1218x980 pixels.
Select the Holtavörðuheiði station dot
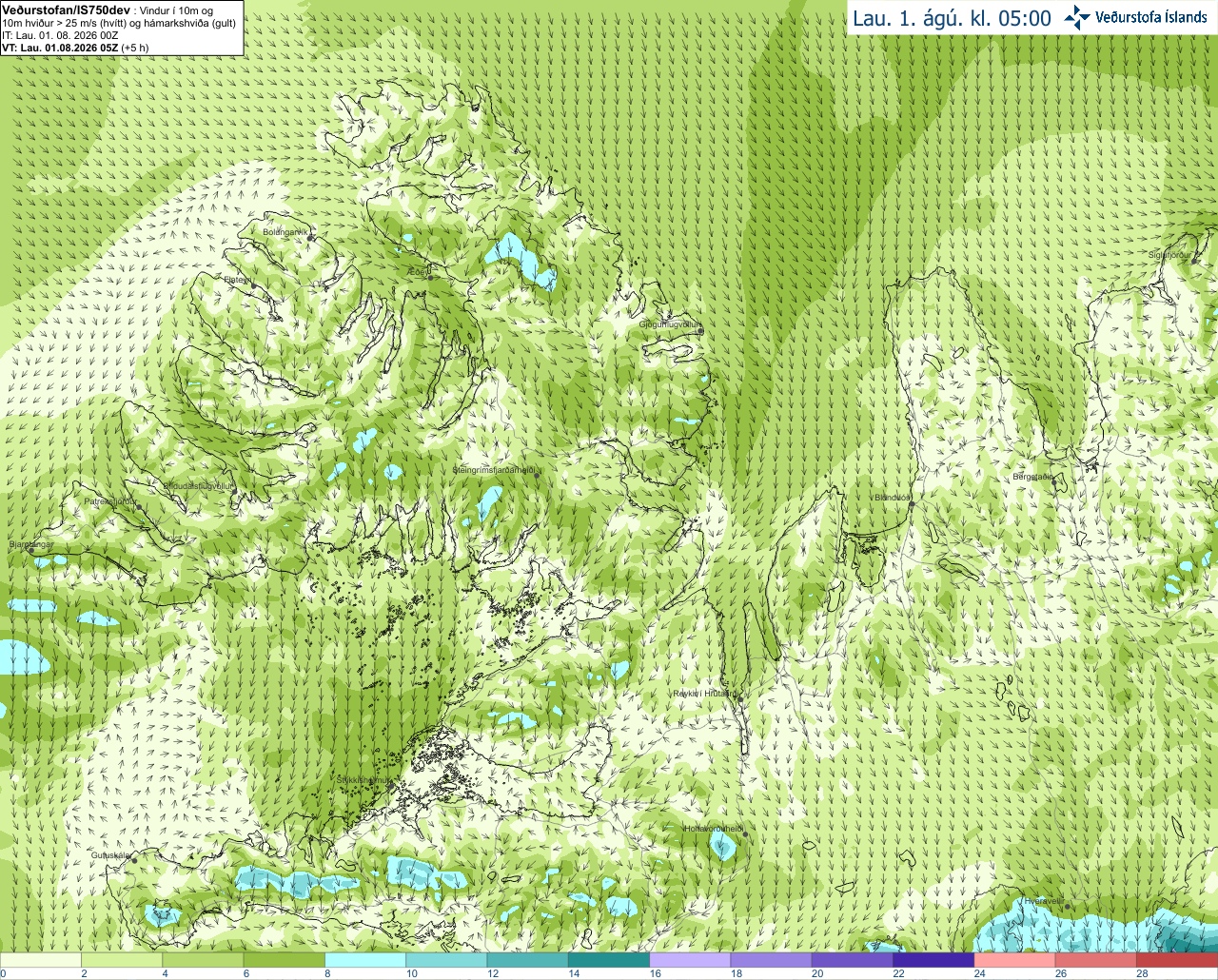745,834
